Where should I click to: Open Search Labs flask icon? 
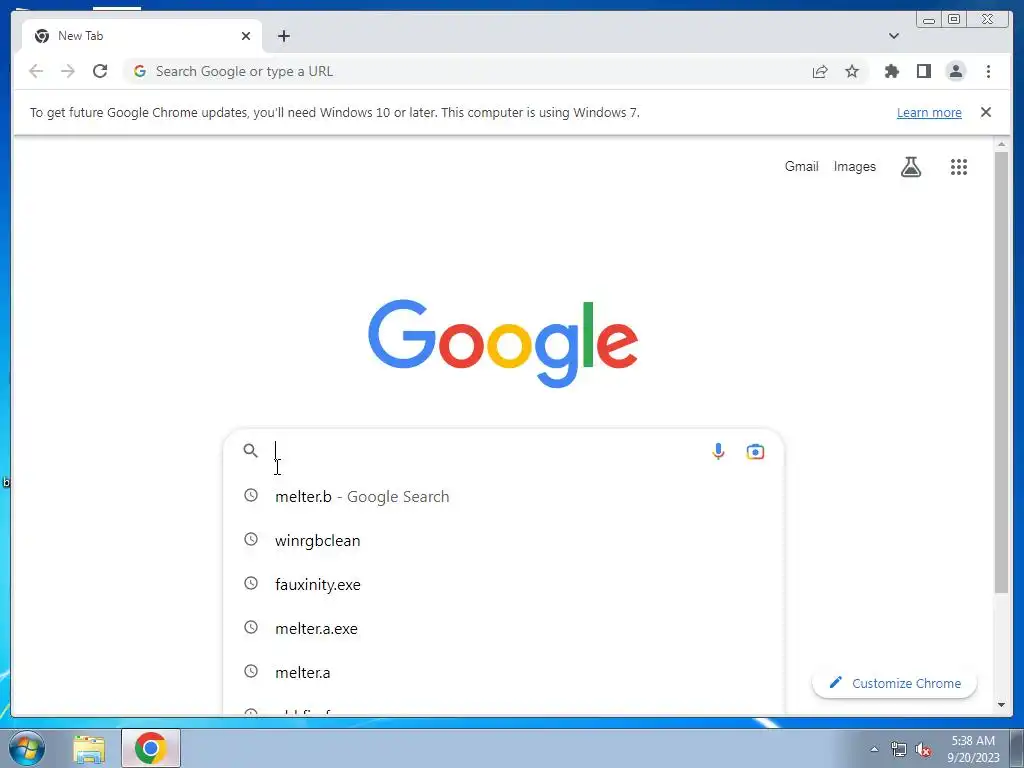[910, 167]
